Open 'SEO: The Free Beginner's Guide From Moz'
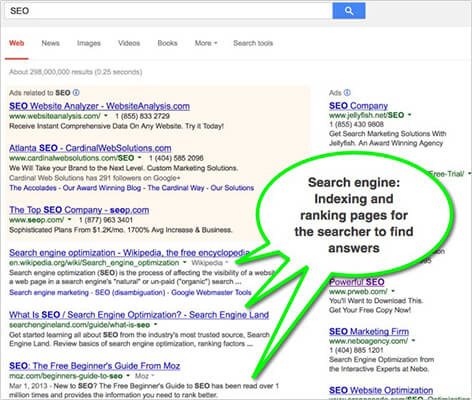This screenshot has height=400, width=472. click(95, 366)
